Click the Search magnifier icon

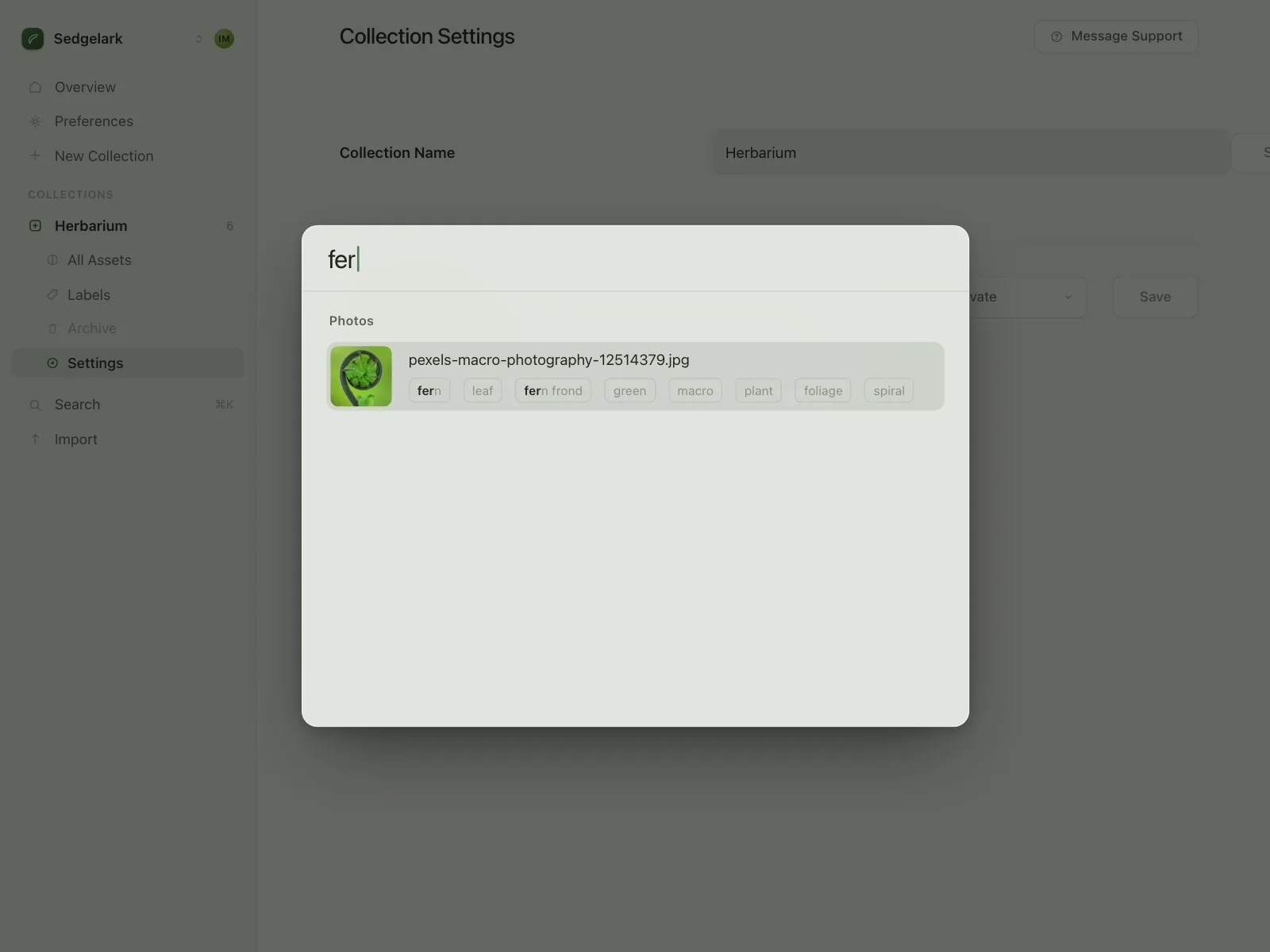coord(35,405)
